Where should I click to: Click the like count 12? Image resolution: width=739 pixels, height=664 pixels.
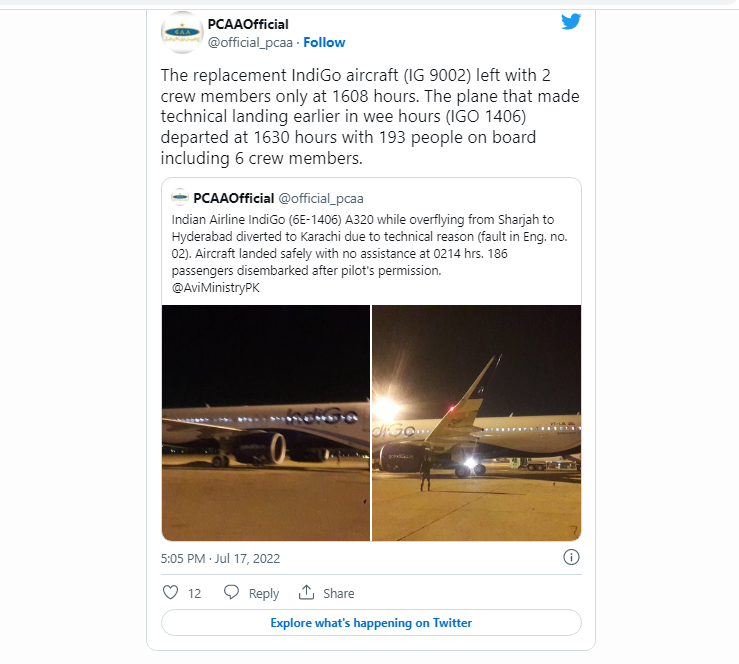(194, 593)
